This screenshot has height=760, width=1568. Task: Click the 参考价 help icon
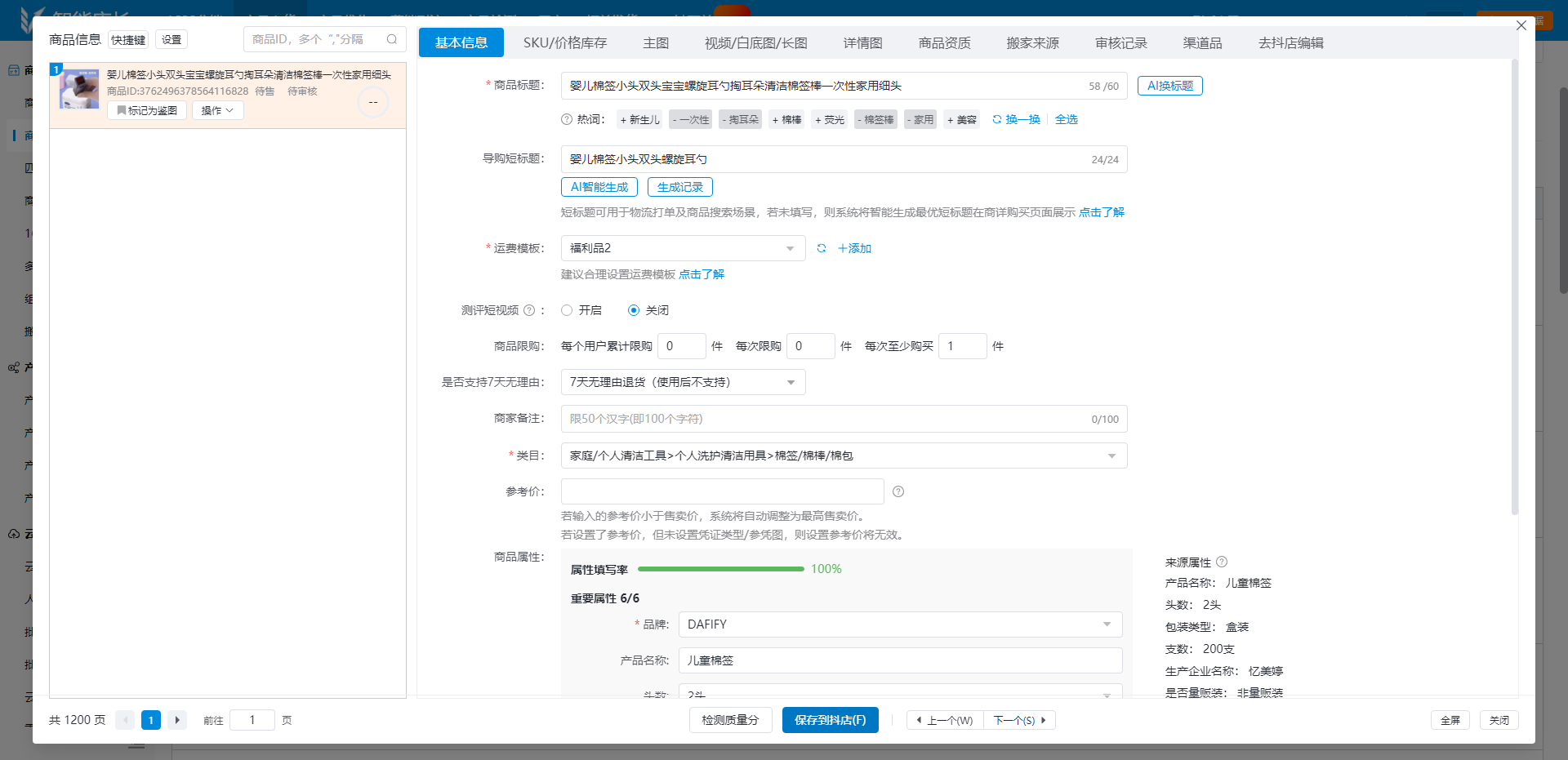tap(898, 491)
